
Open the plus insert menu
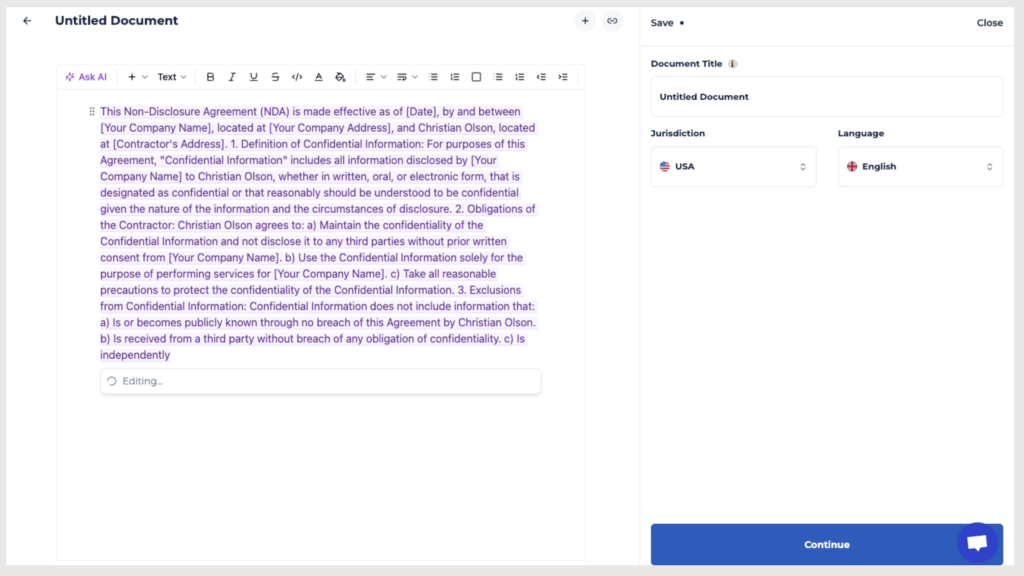(137, 77)
